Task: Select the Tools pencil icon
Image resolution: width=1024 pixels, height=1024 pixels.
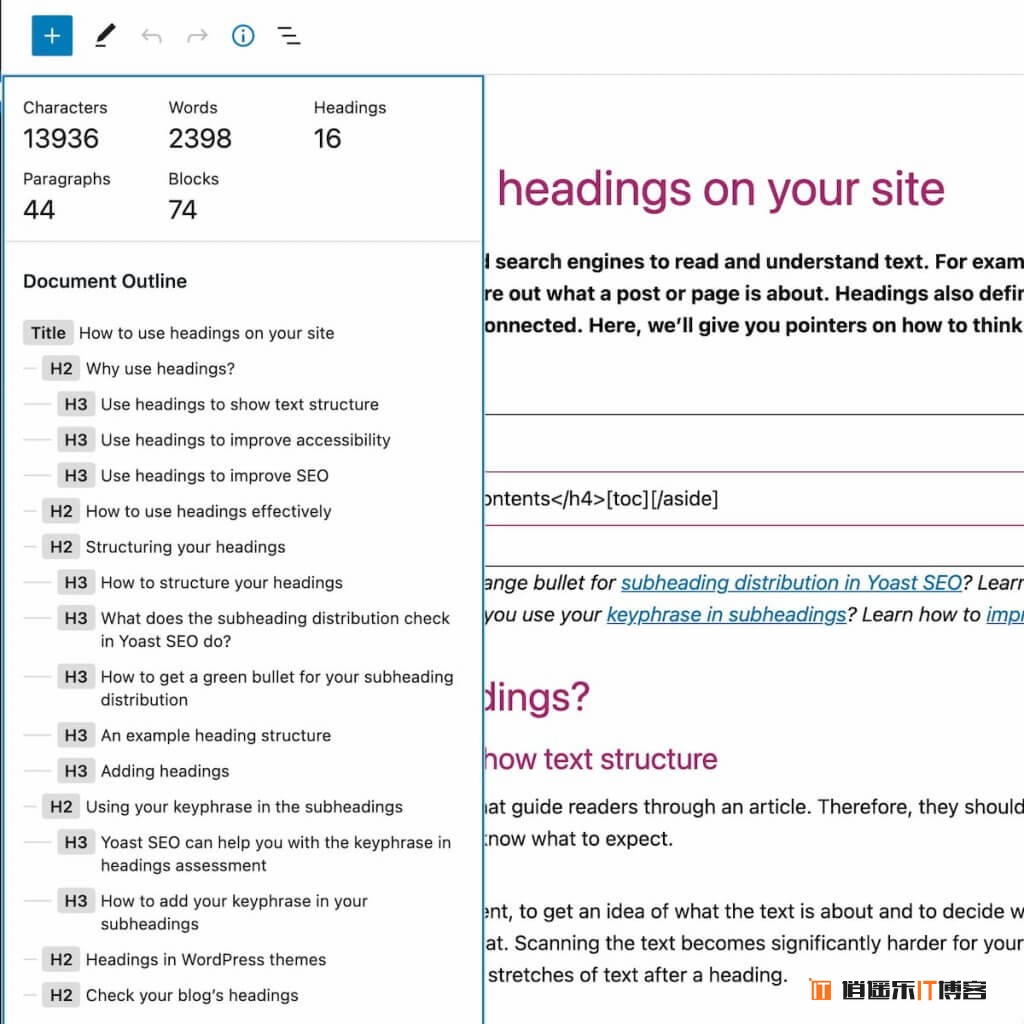Action: click(x=105, y=35)
